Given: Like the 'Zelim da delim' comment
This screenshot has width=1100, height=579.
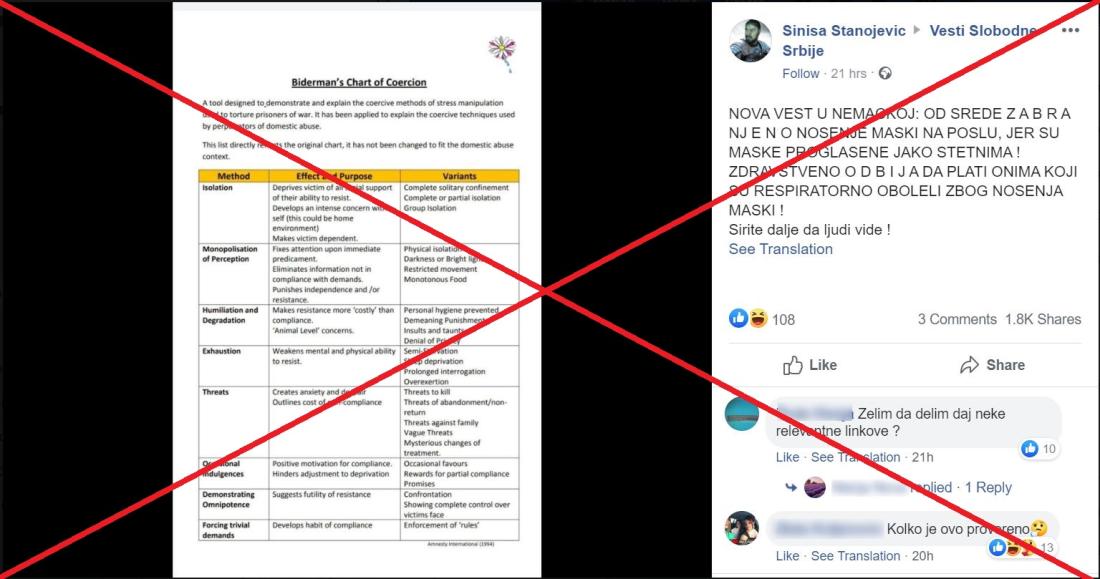Looking at the screenshot, I should [x=787, y=457].
